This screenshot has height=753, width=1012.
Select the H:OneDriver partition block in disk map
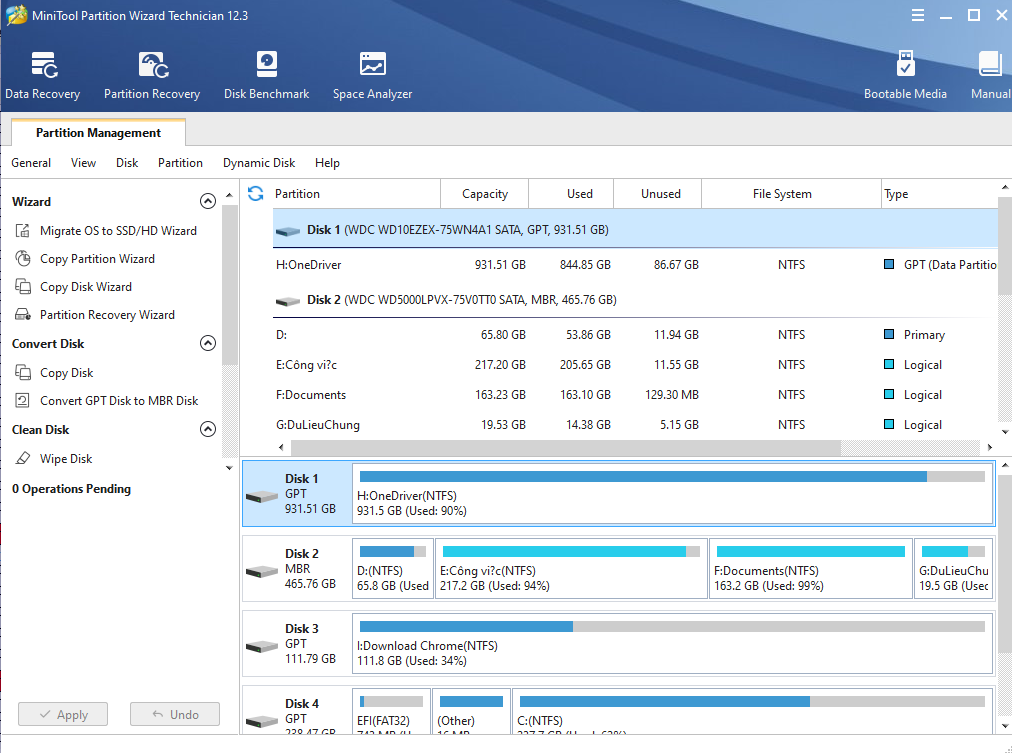673,494
